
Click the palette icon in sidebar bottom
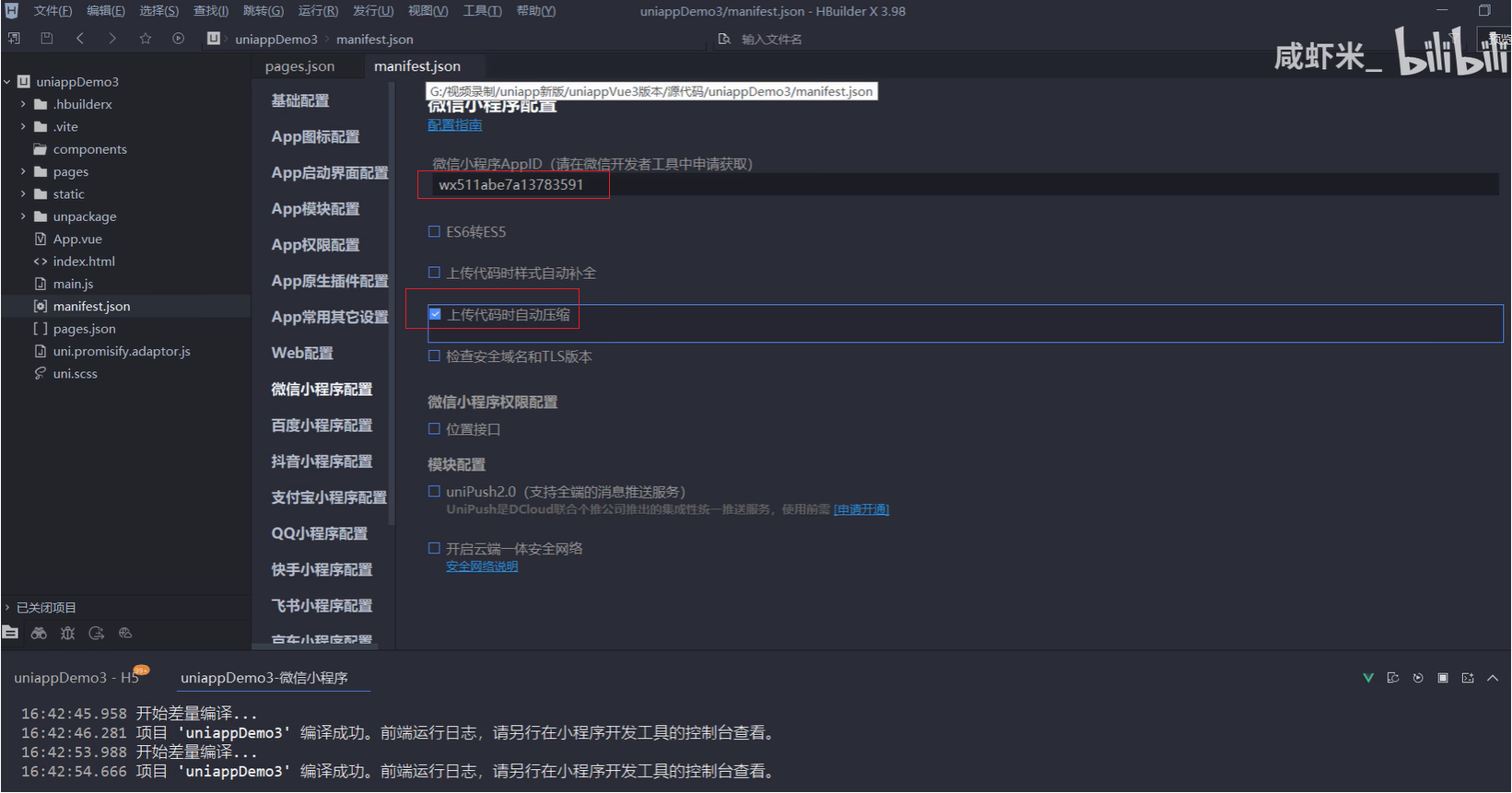click(125, 633)
